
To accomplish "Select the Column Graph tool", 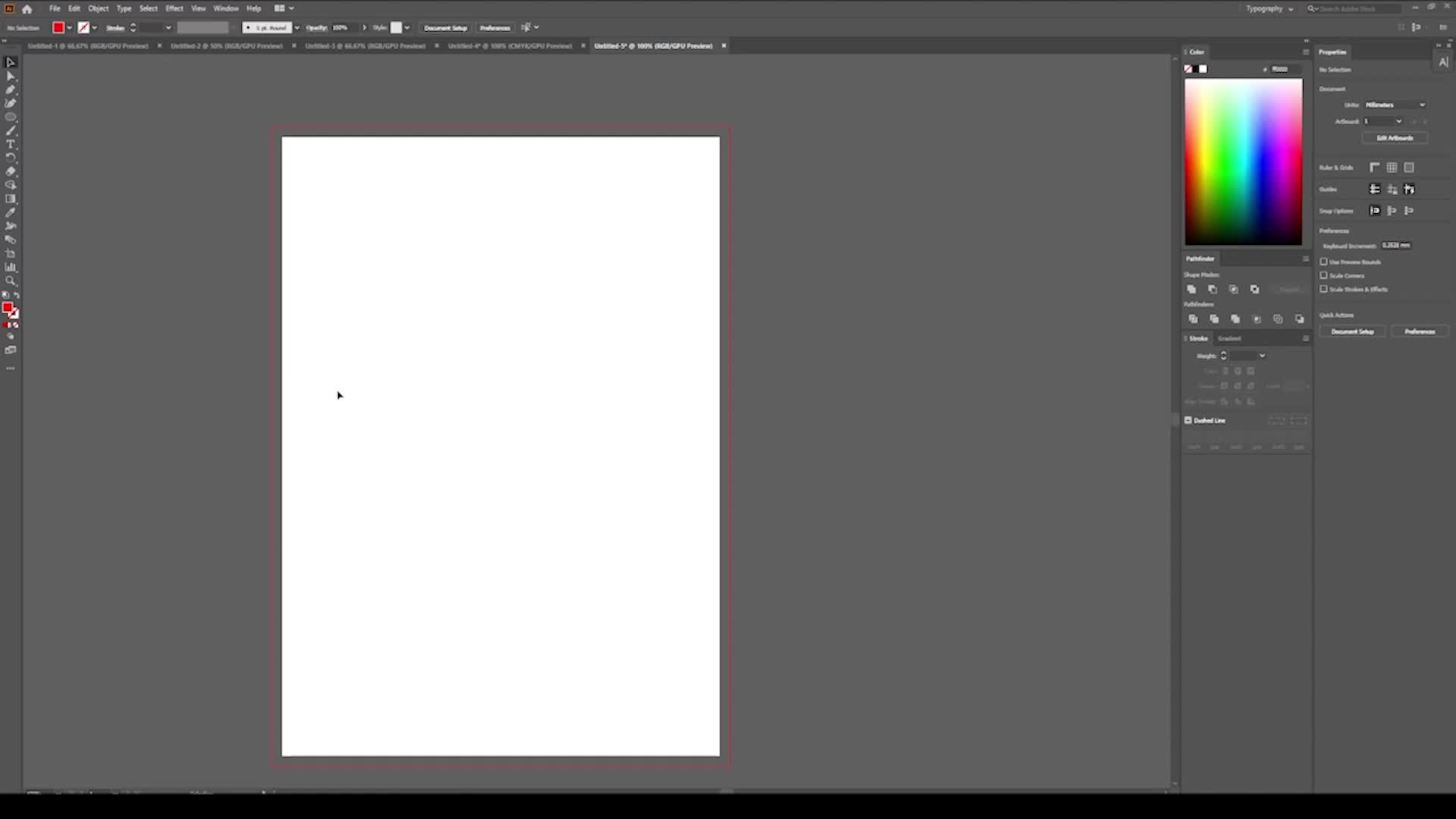I will point(11,267).
